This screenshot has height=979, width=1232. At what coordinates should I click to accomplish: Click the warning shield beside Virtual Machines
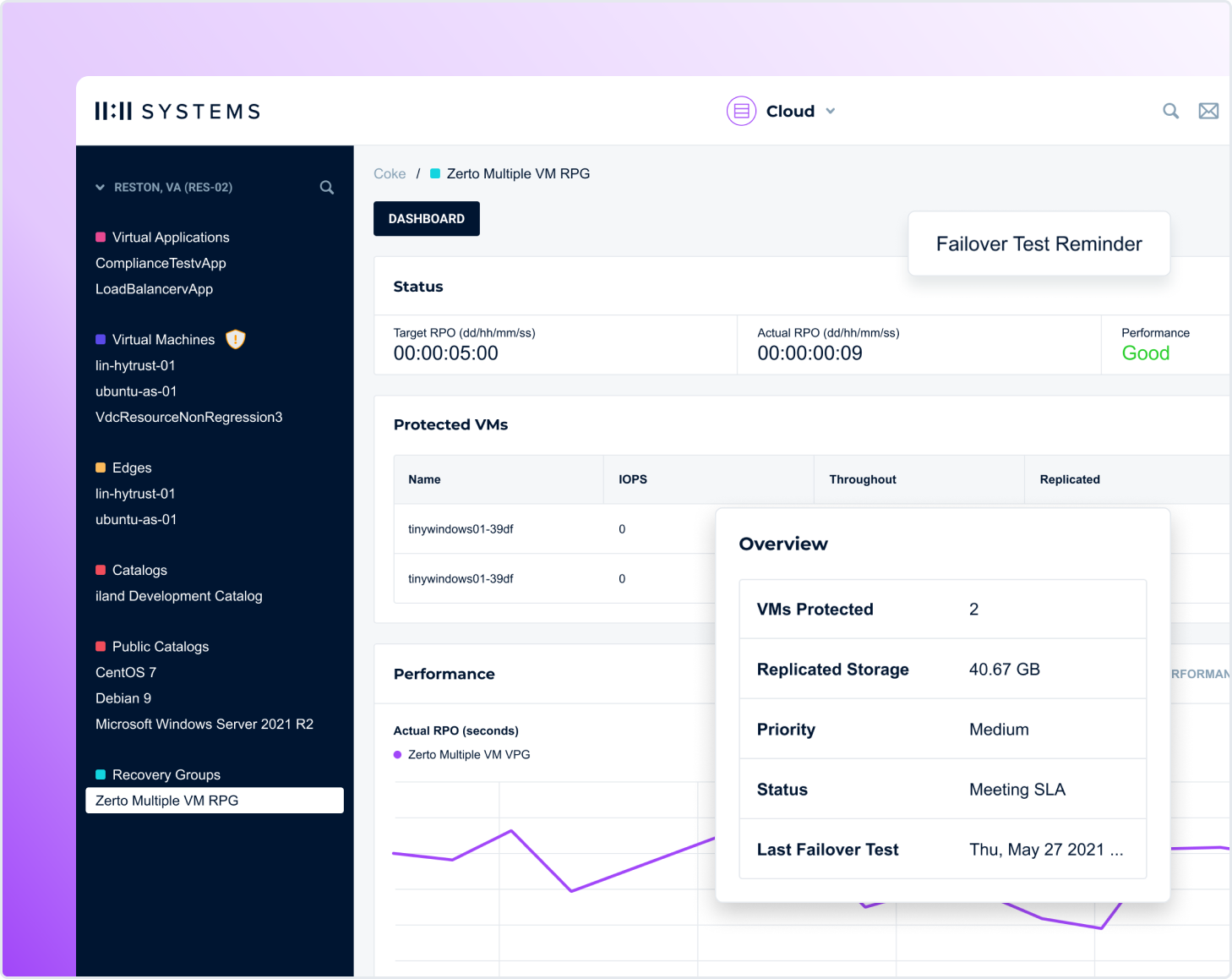pos(235,339)
